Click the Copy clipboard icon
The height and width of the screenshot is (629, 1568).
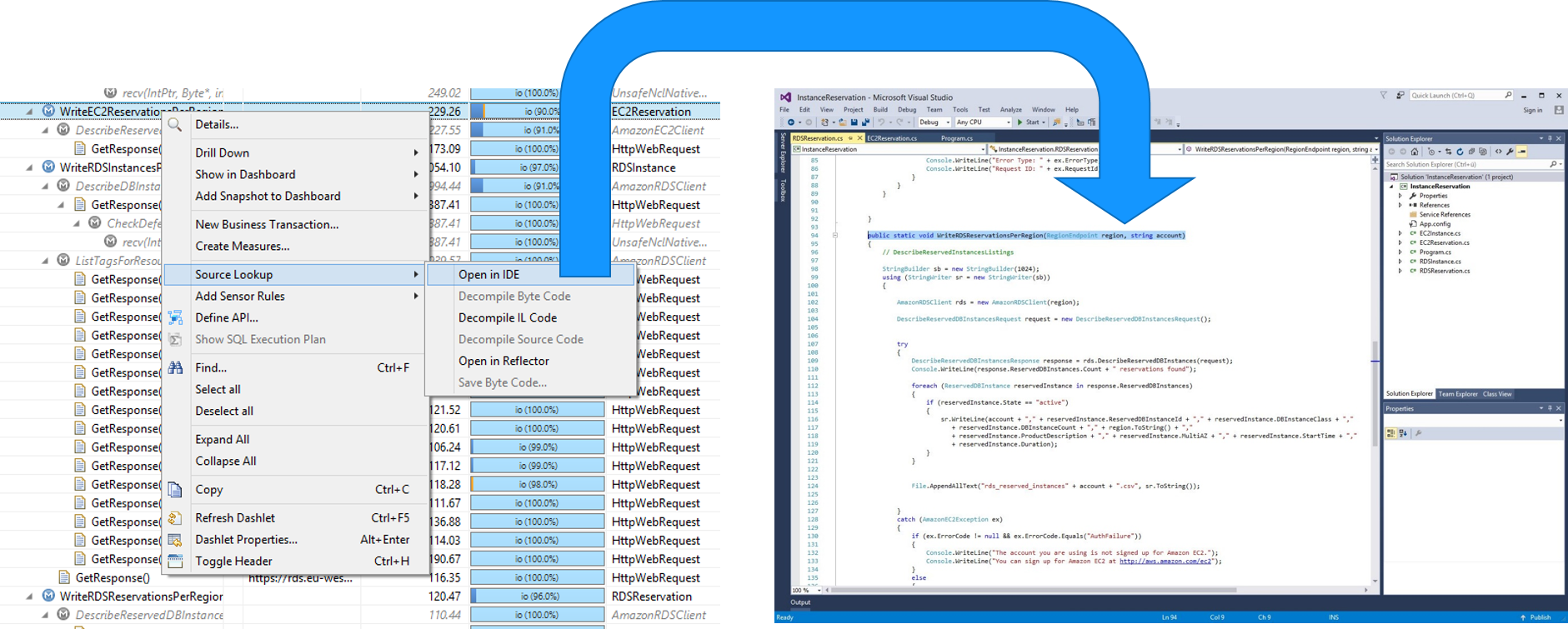[x=175, y=489]
